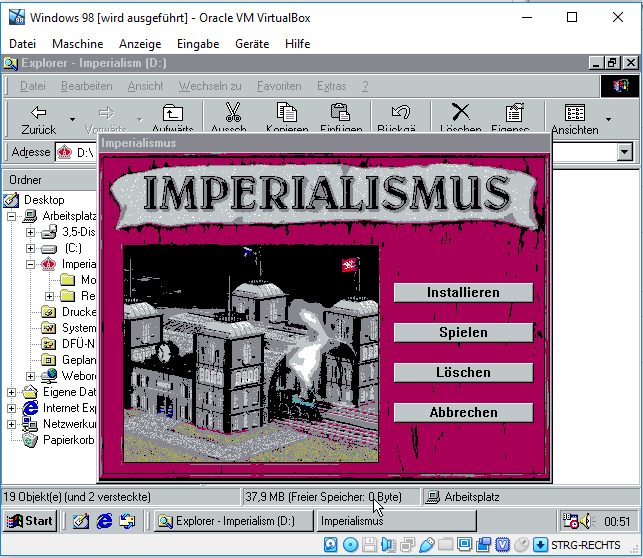The image size is (643, 558).
Task: Open the Favoriten menu
Action: coord(279,86)
